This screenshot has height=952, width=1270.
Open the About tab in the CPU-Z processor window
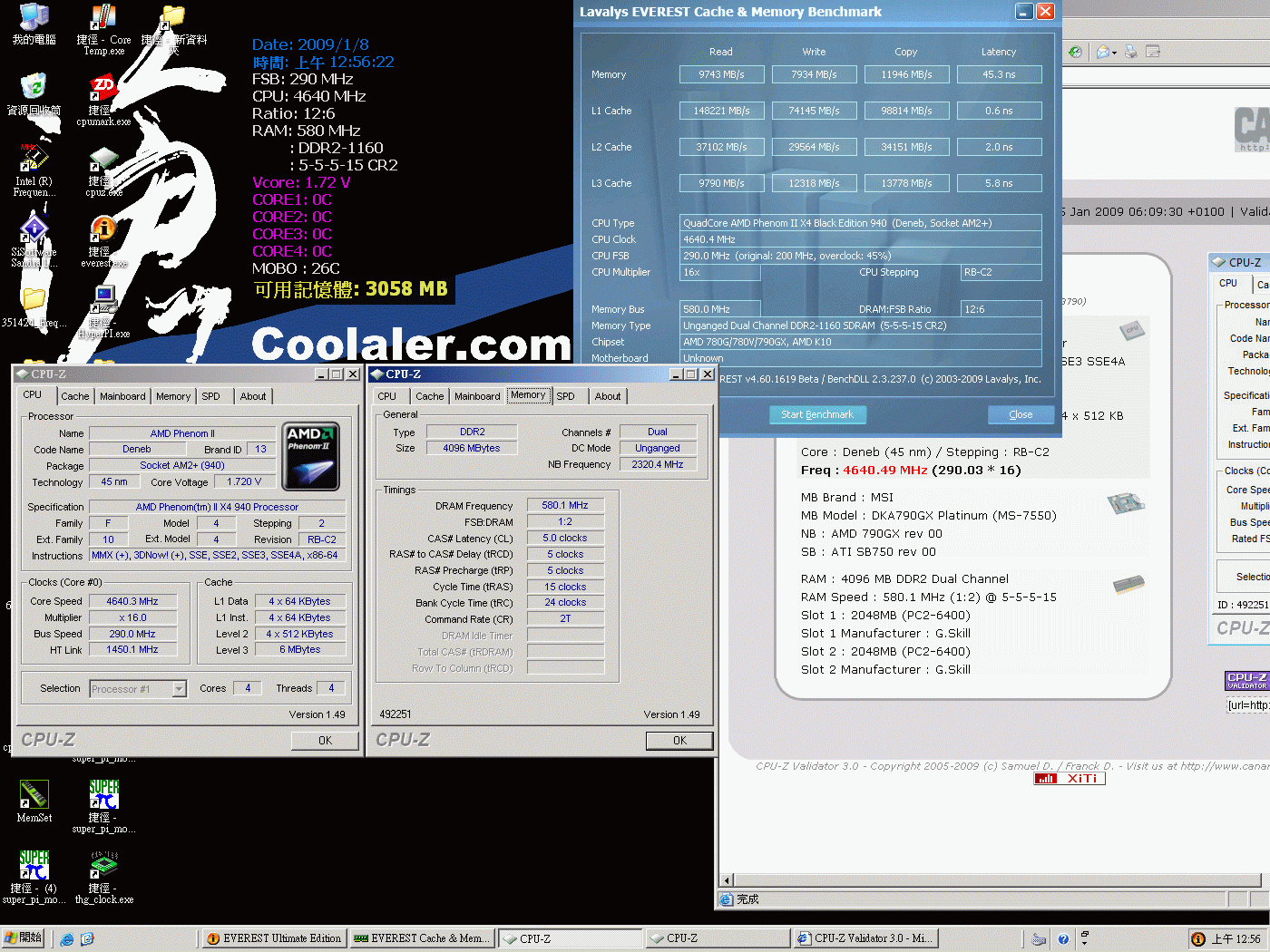tap(253, 396)
